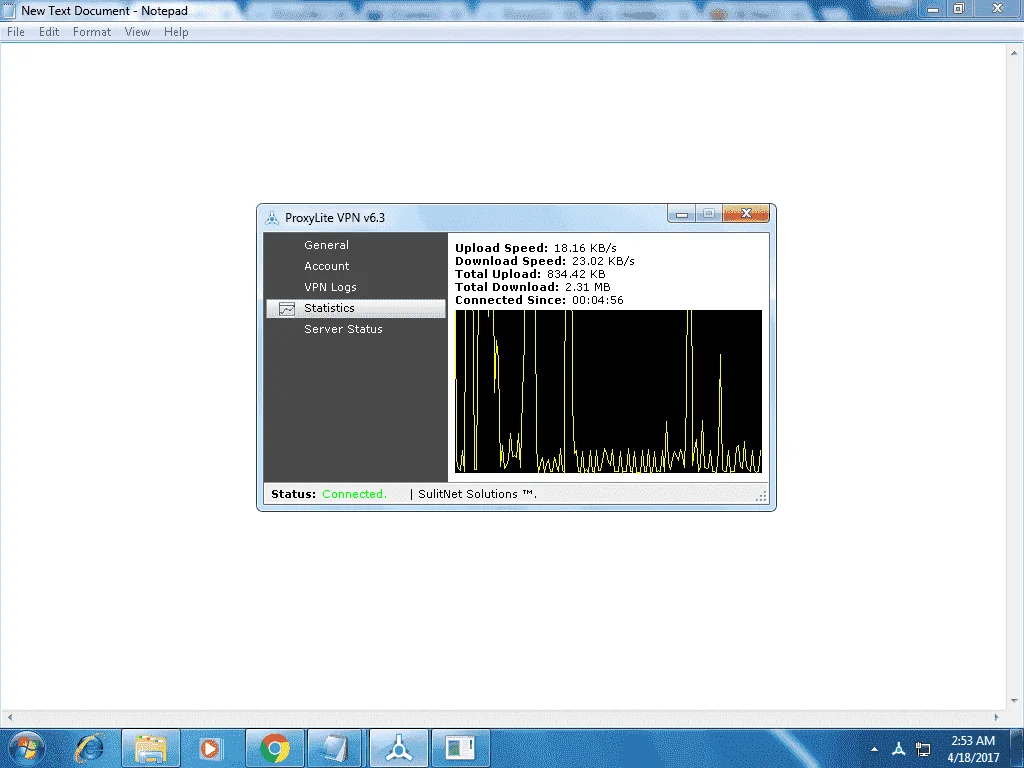Click the ProxyLite window resize grip

pos(761,496)
